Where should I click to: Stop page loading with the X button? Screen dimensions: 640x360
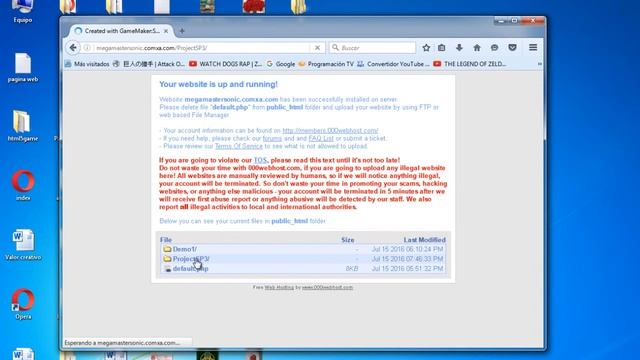pos(317,48)
